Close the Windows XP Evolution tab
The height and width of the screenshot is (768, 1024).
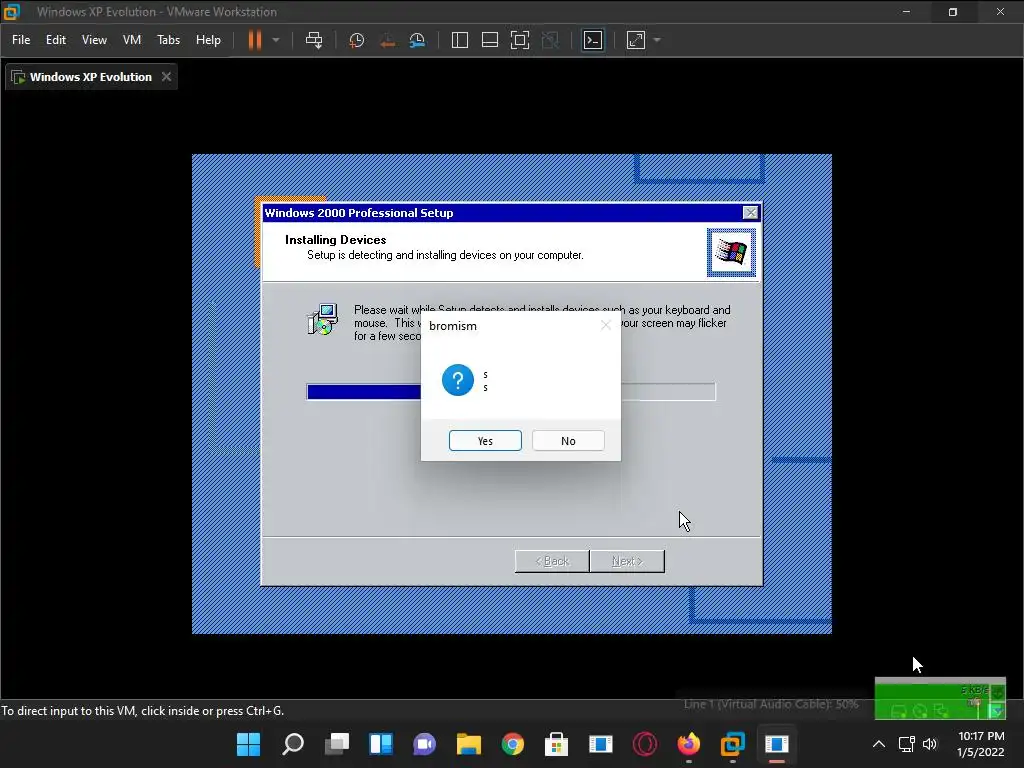coord(167,76)
